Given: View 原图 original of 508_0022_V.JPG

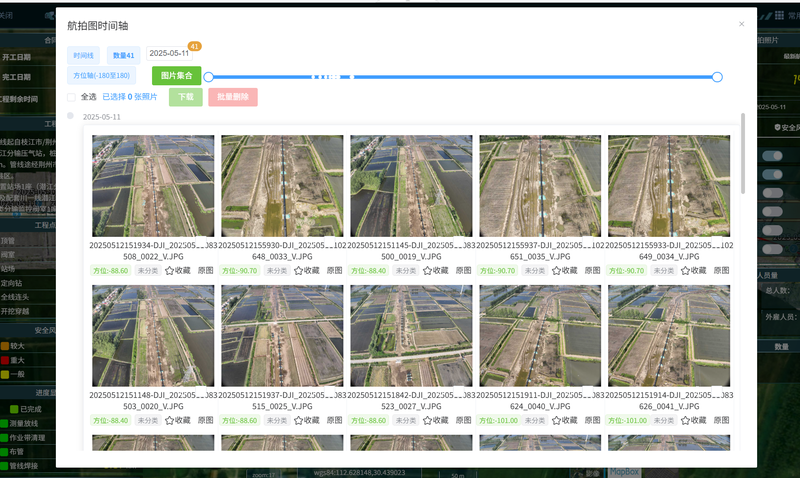Looking at the screenshot, I should pos(206,270).
